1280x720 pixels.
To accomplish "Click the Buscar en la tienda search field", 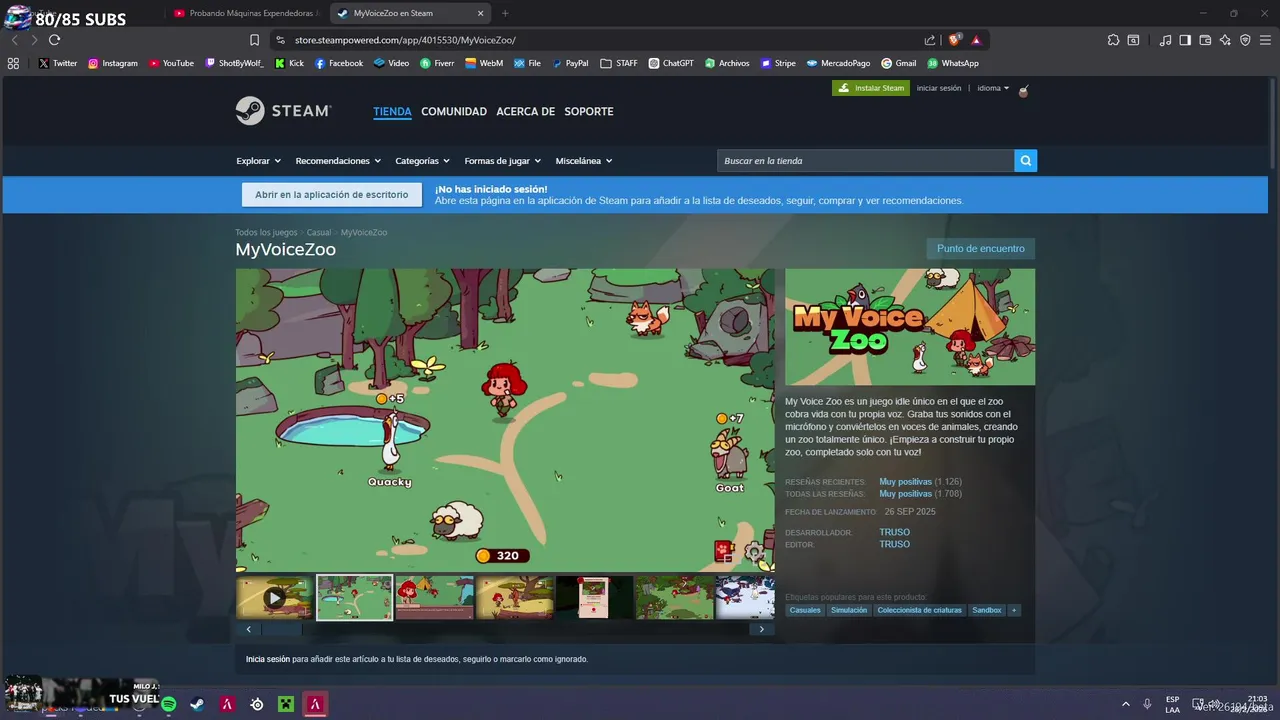I will [x=866, y=161].
